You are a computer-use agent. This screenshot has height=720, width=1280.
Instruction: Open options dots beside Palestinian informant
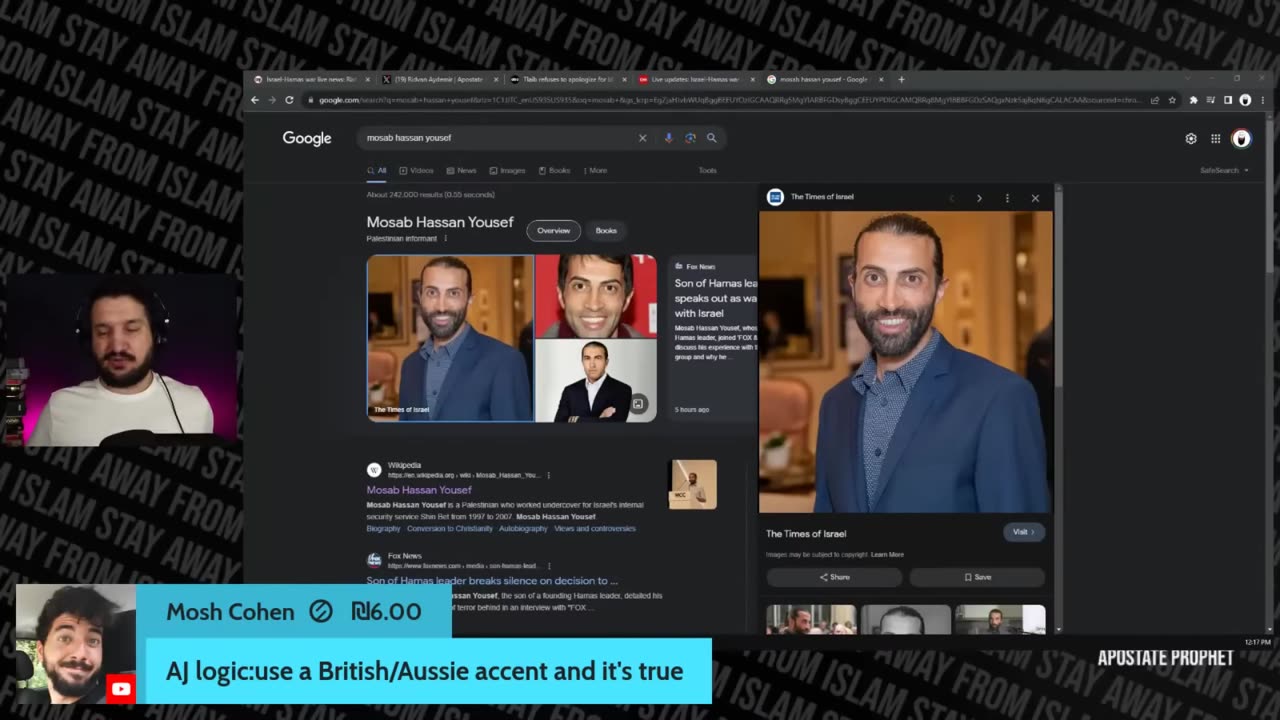(445, 239)
